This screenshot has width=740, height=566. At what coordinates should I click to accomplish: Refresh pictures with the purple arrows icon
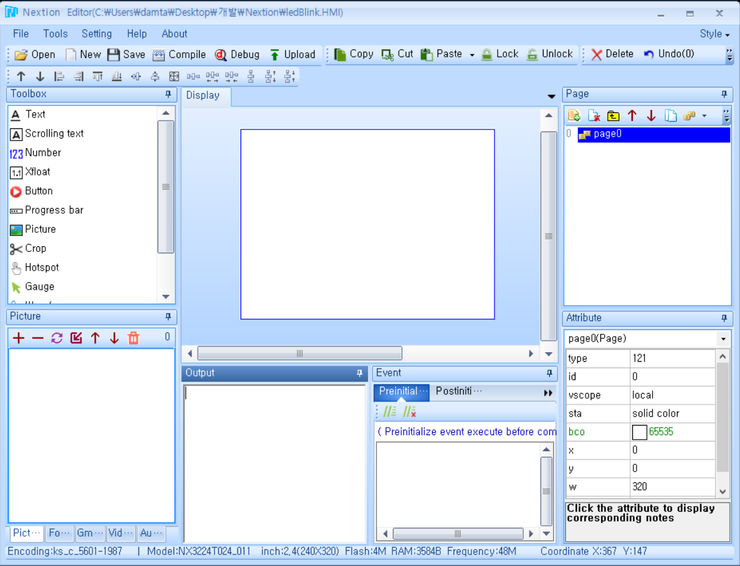pyautogui.click(x=57, y=338)
